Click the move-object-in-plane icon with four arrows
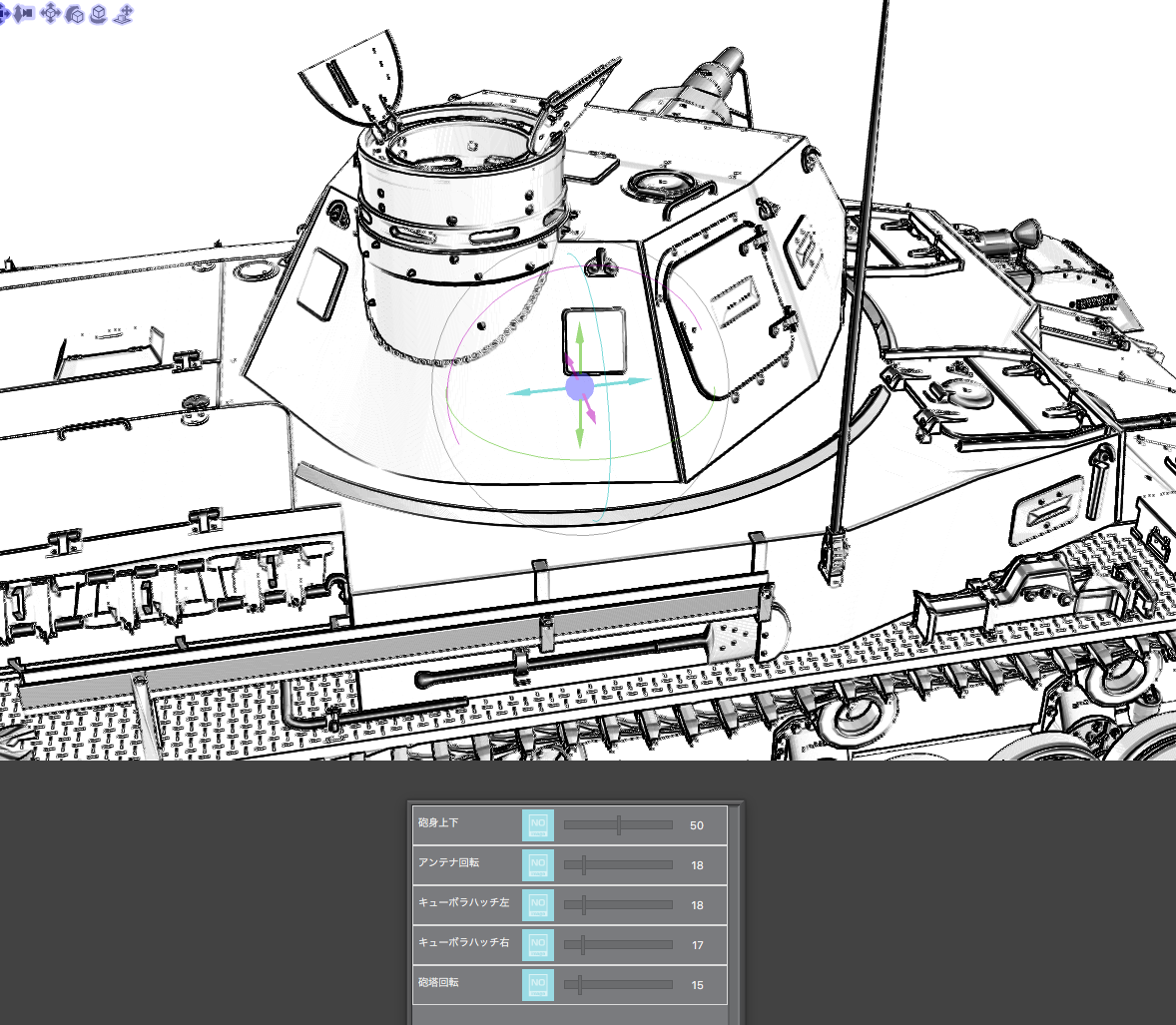 (x=50, y=14)
